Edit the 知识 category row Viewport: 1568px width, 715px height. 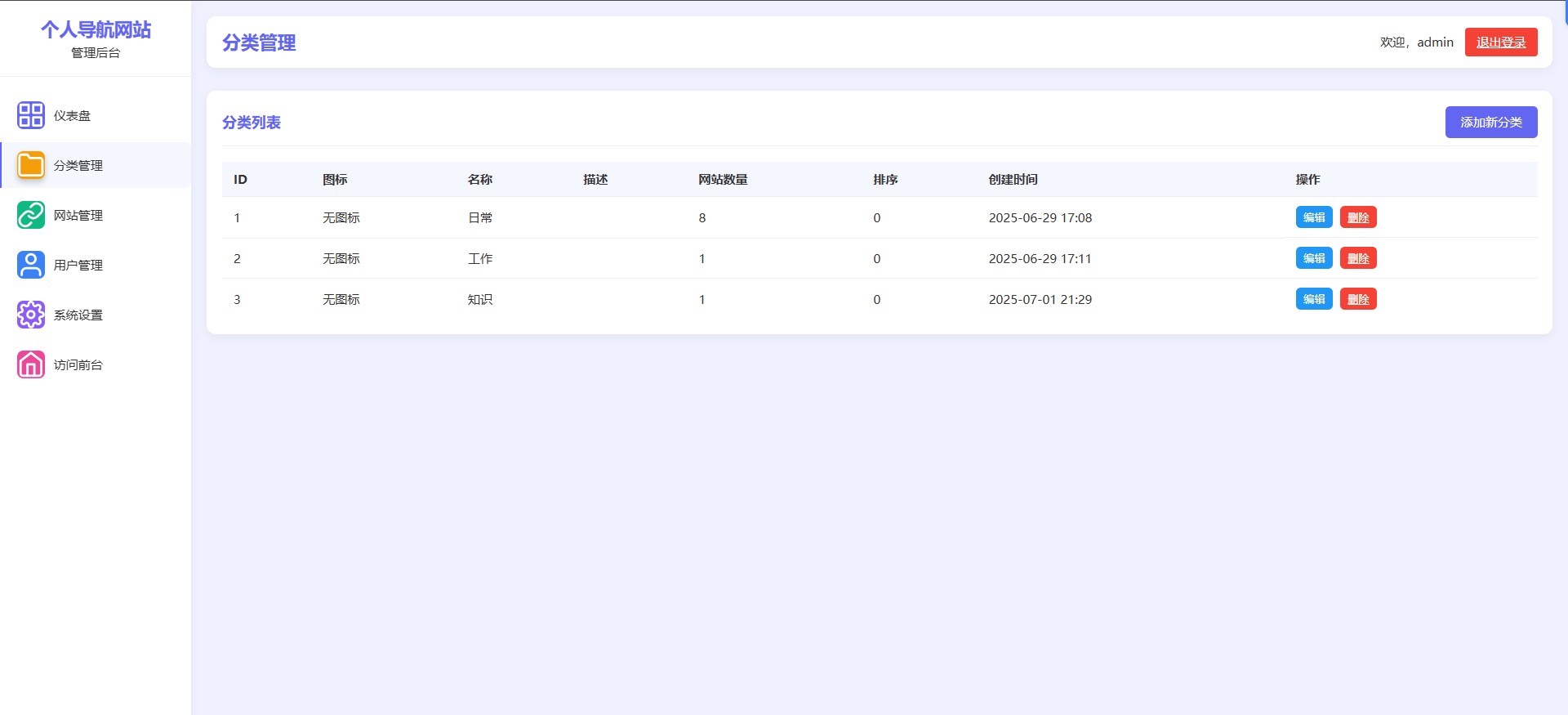pyautogui.click(x=1314, y=299)
